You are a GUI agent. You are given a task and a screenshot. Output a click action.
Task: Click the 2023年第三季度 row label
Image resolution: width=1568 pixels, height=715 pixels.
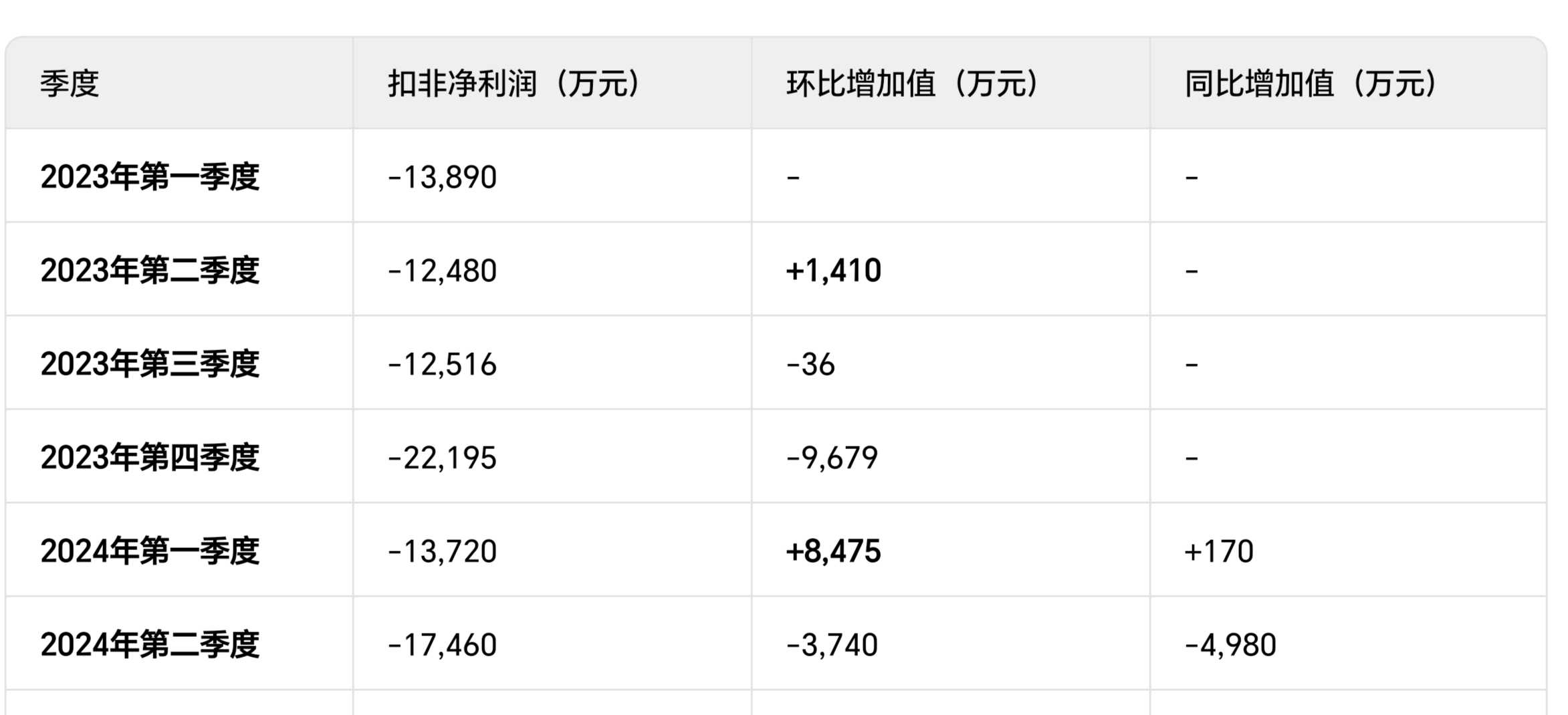pyautogui.click(x=150, y=364)
